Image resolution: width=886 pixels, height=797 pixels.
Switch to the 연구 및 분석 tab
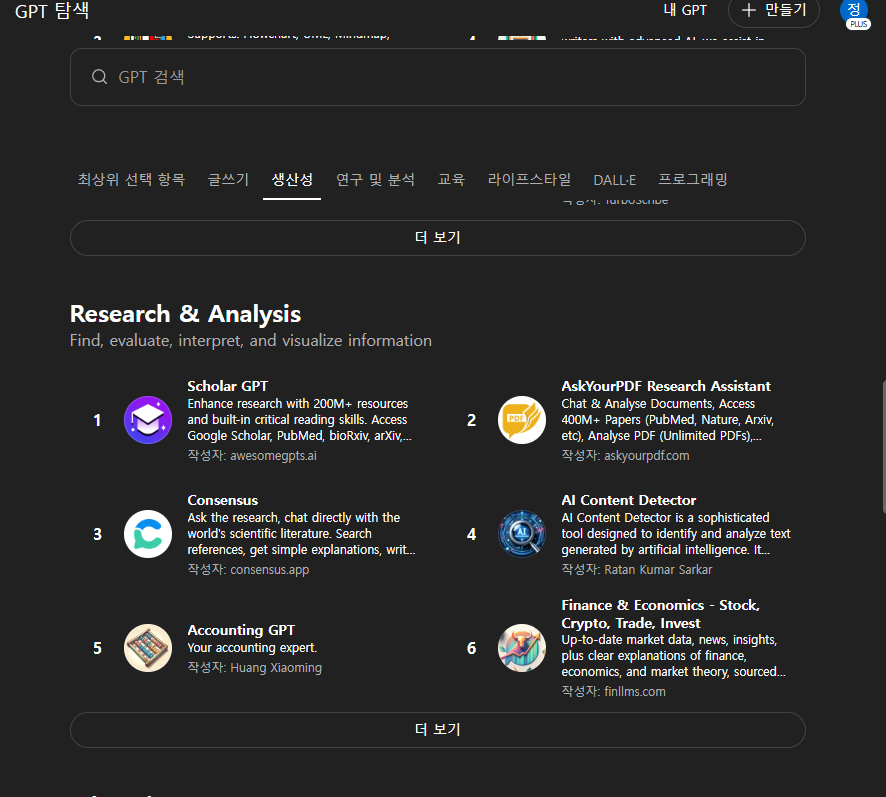pos(376,180)
